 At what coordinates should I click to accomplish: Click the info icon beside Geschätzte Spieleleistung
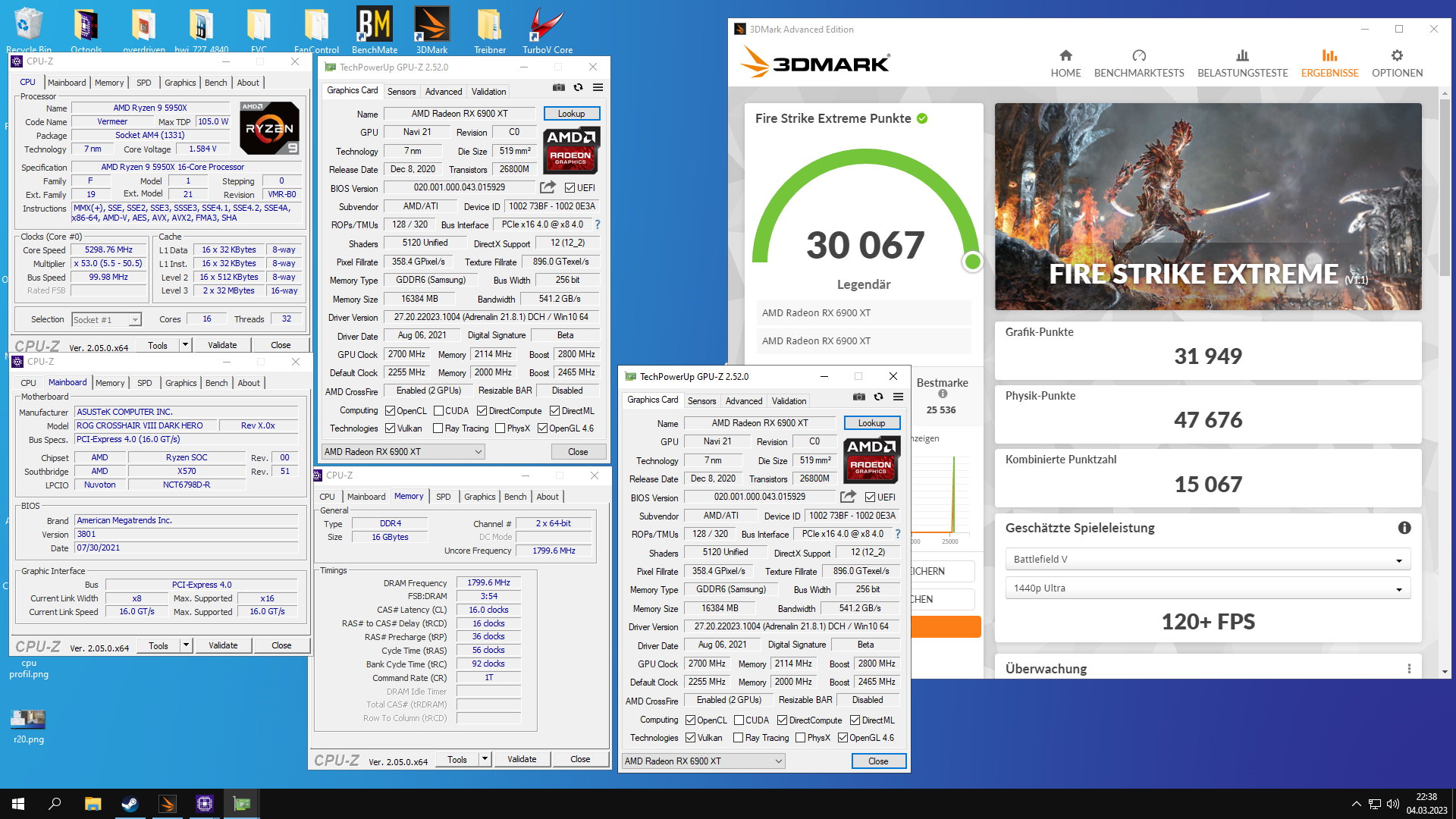[x=1404, y=528]
